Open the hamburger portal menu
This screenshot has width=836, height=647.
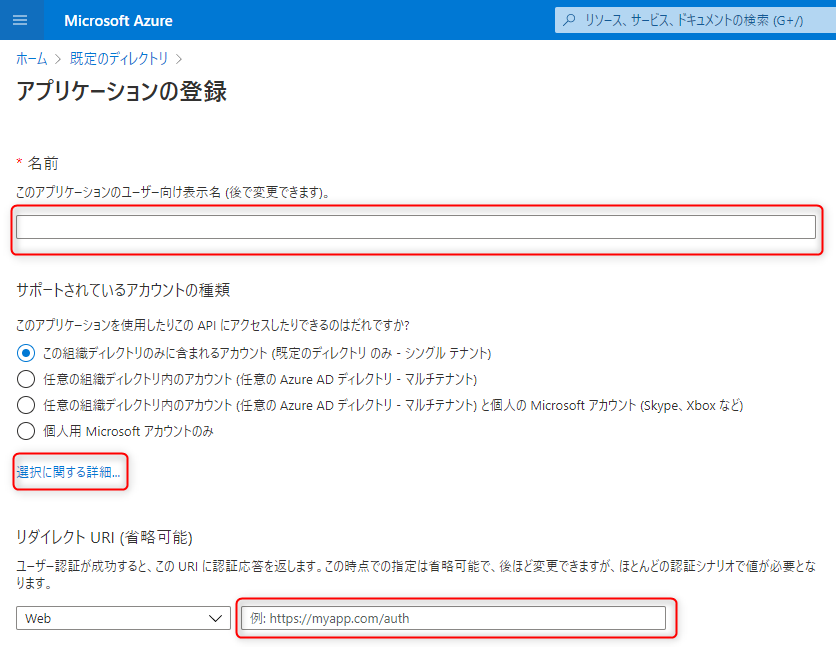[x=20, y=20]
